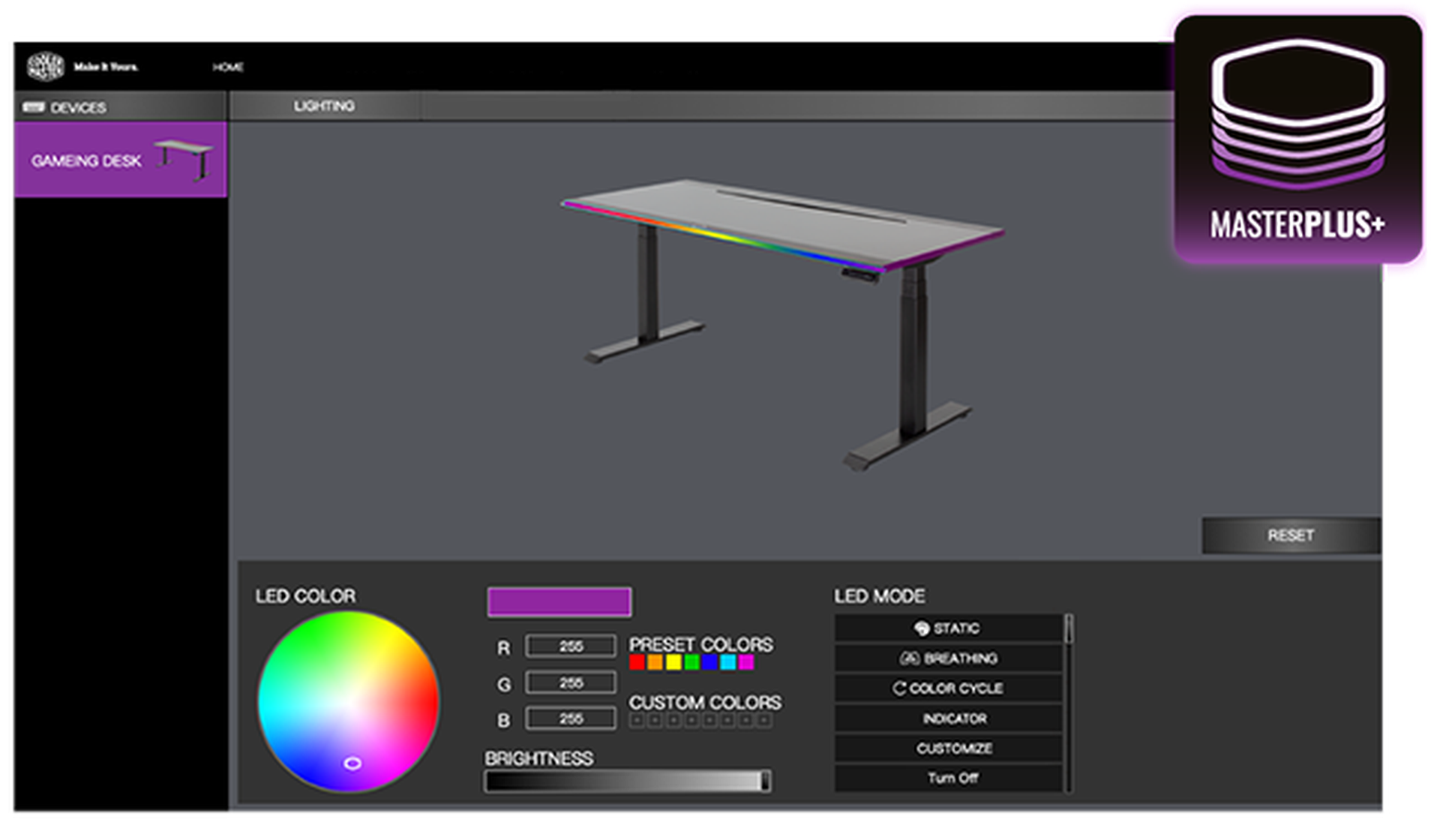Screen dimensions: 1440x840
Task: Select CUSTOMIZE LED mode
Action: [949, 748]
